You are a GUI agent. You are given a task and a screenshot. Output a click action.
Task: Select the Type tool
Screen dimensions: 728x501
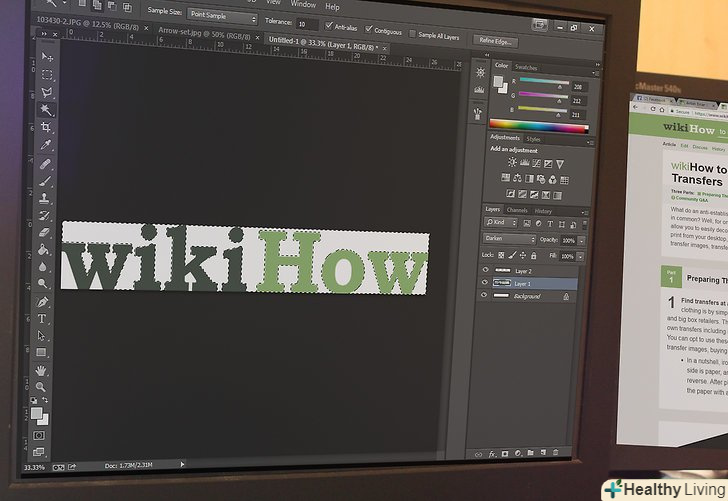[x=42, y=319]
